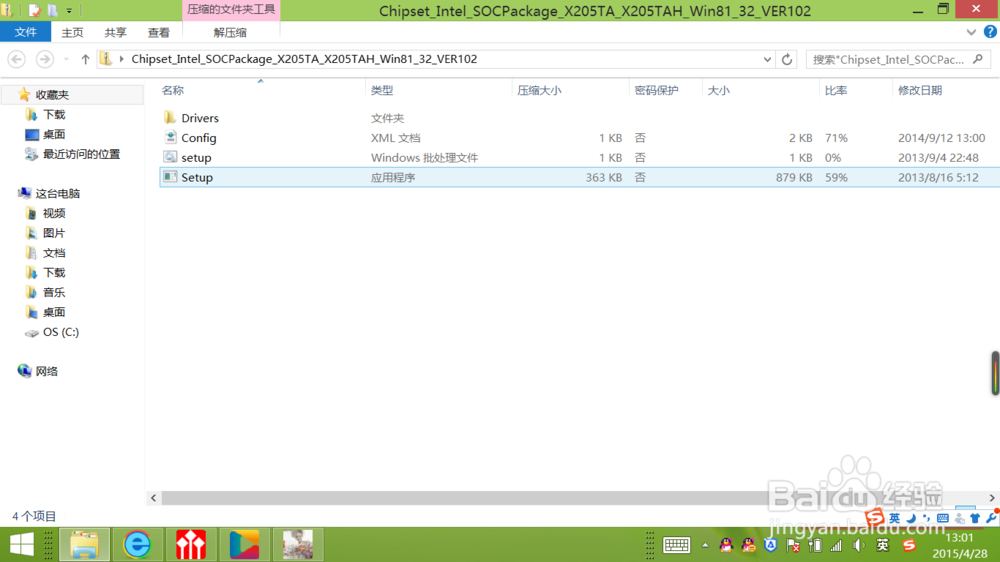Open the 解压缩 ribbon tab
Screen dimensions: 1000x562
point(230,33)
